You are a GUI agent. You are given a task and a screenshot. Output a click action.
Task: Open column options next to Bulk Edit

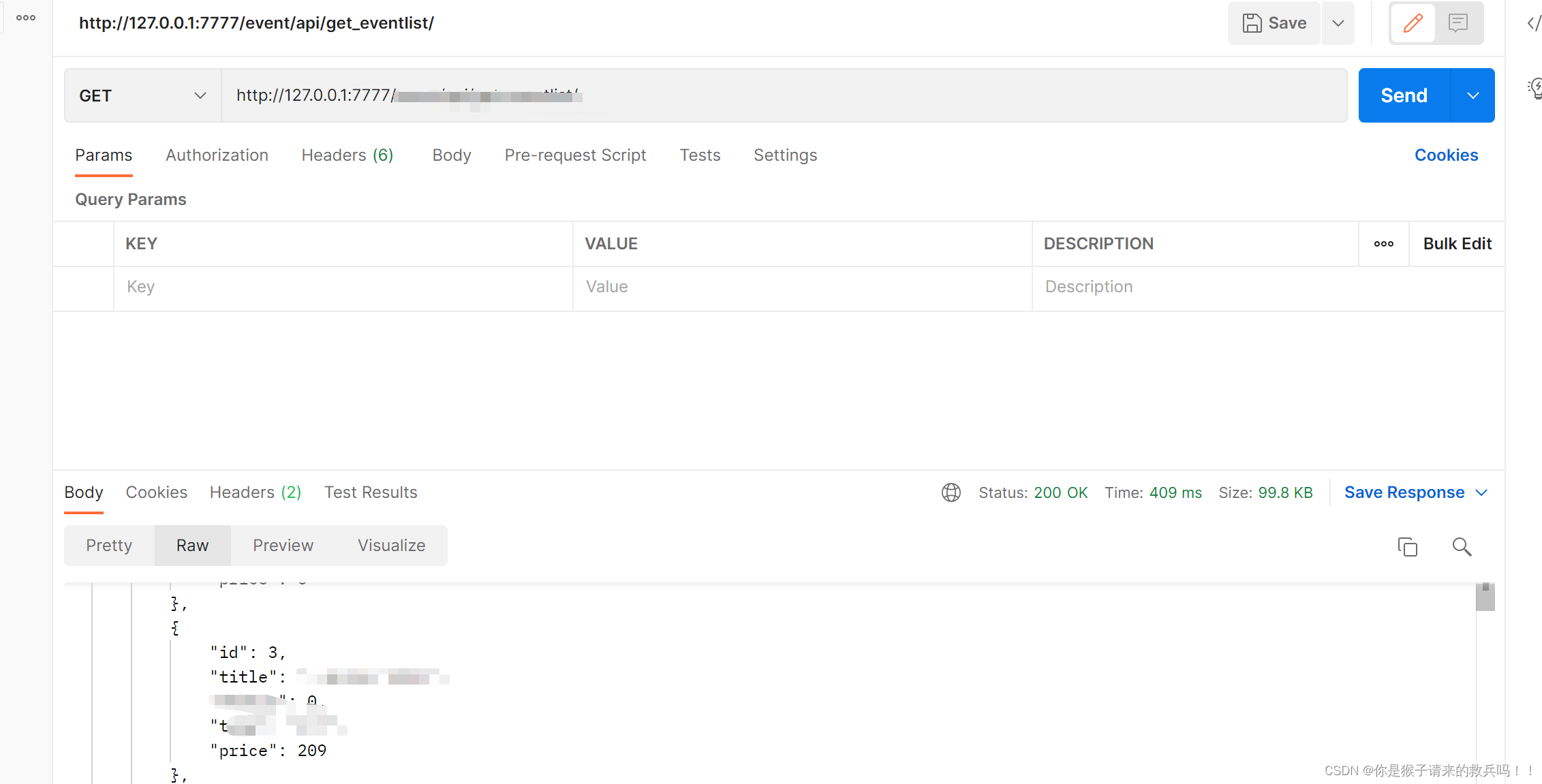1383,244
